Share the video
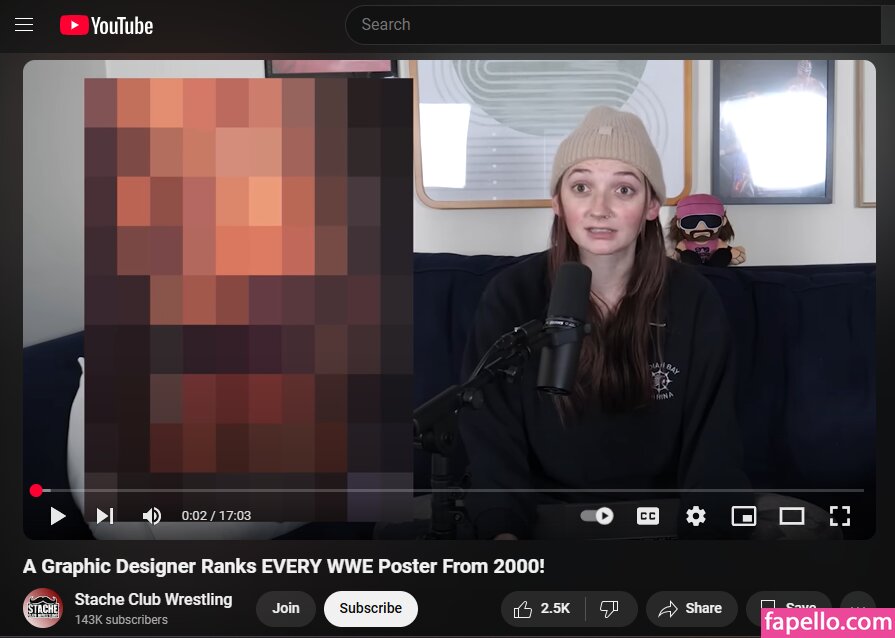 691,608
